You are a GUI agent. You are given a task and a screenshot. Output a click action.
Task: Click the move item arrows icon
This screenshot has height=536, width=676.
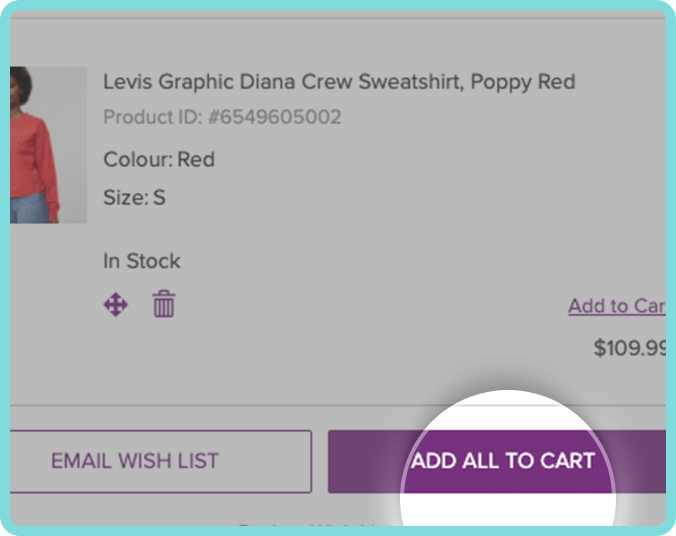point(116,305)
